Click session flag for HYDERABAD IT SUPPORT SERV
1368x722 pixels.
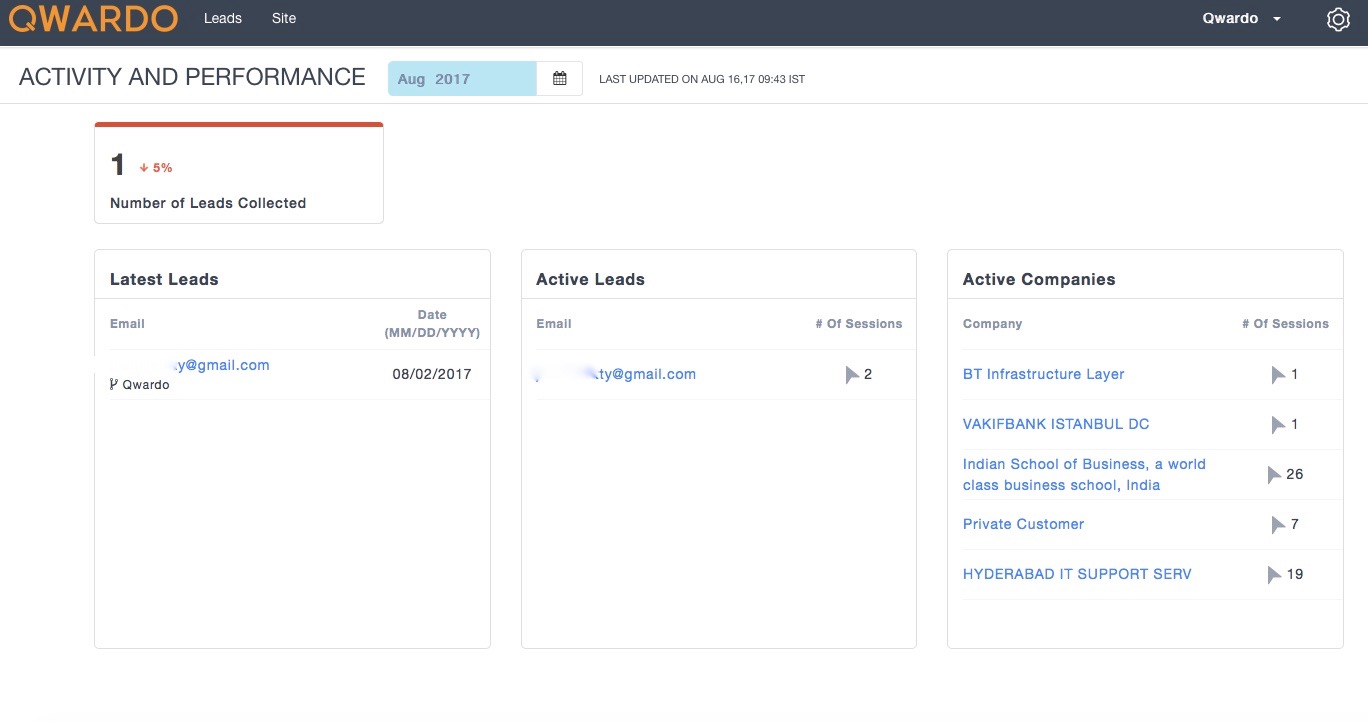pos(1274,575)
